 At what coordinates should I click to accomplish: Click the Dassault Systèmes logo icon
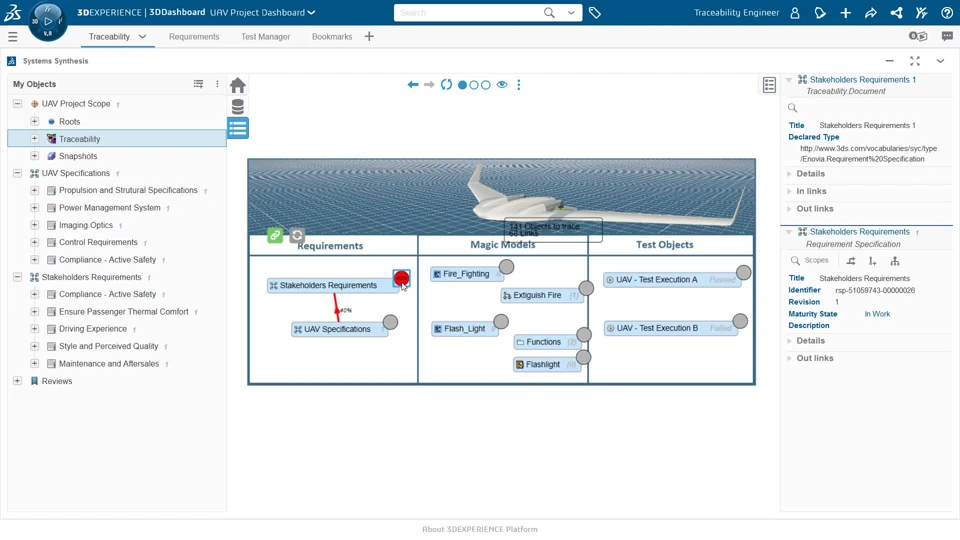(x=13, y=12)
